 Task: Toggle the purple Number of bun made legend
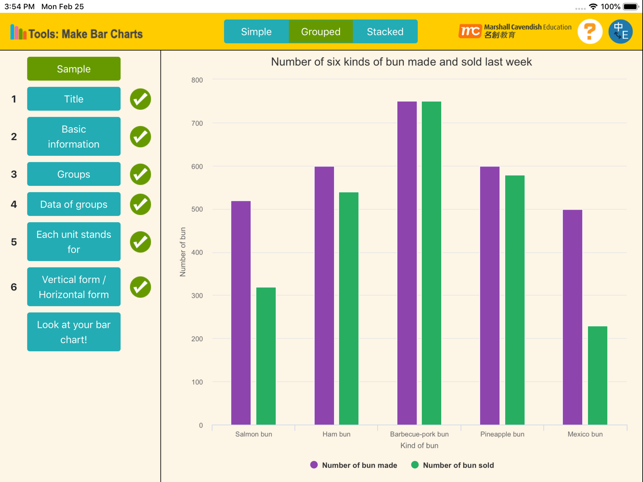[354, 465]
